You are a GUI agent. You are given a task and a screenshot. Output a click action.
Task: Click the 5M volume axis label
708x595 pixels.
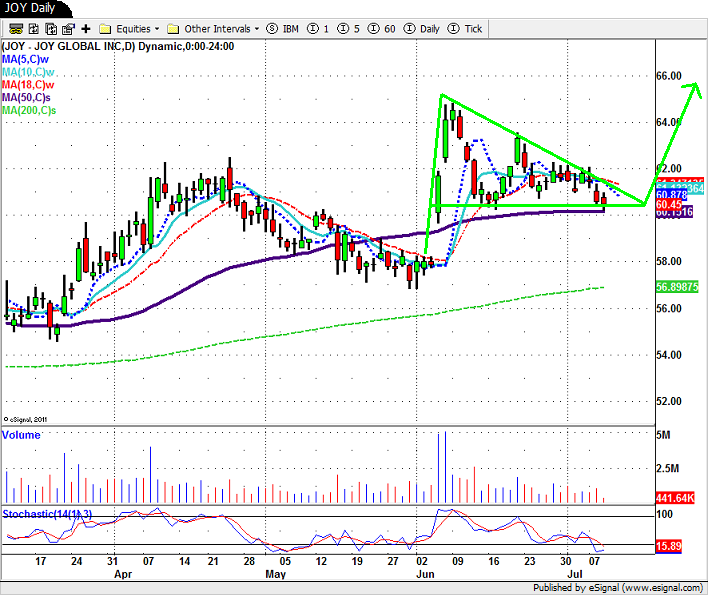[x=663, y=435]
